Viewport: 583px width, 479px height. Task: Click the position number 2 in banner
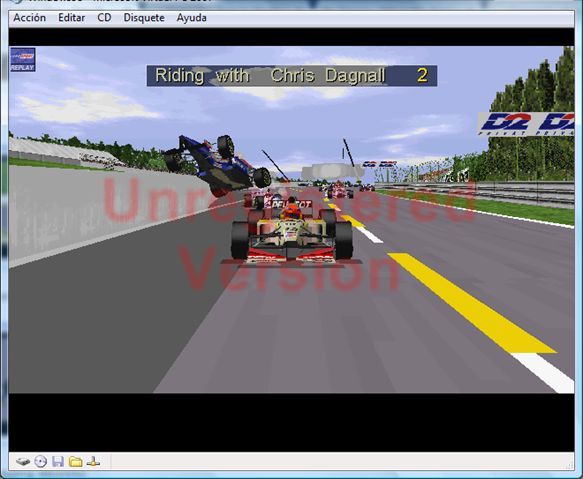coord(422,75)
